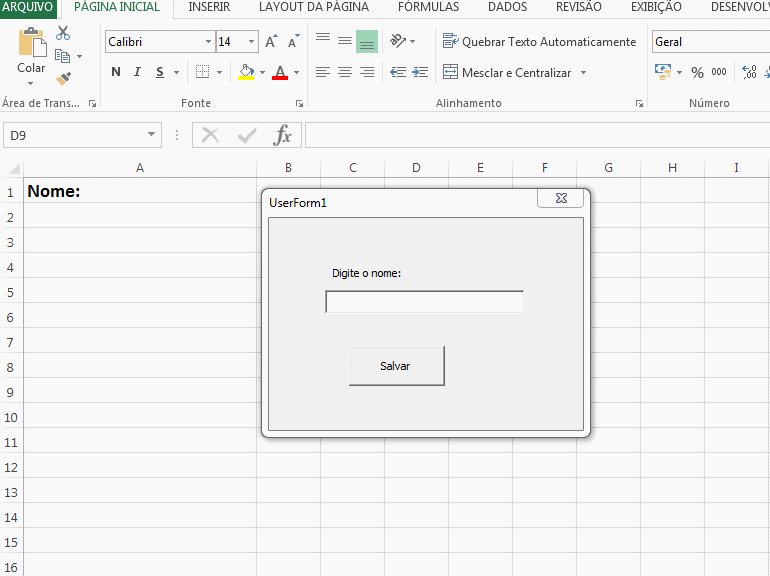Switch to REVISÃO tab
The height and width of the screenshot is (576, 770).
tap(578, 7)
